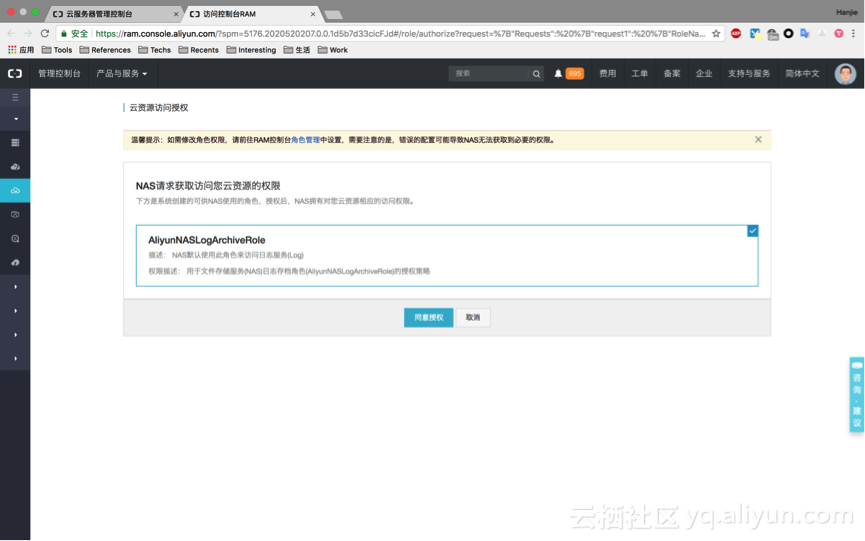Open the 备案 menu

point(671,73)
